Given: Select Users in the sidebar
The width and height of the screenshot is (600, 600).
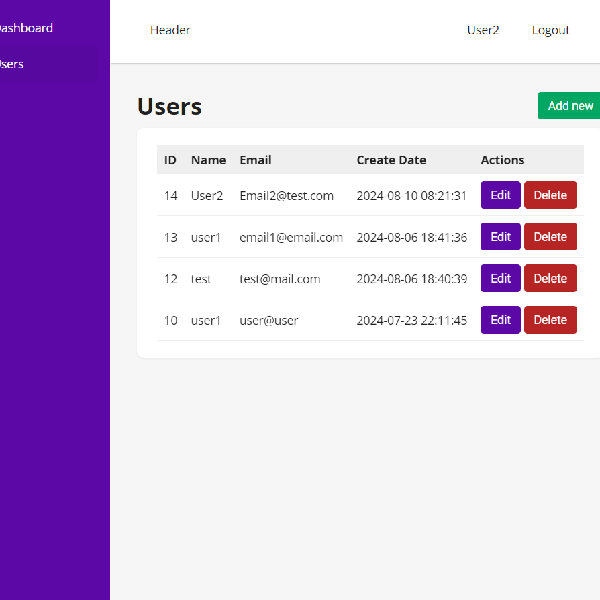Looking at the screenshot, I should (x=12, y=64).
